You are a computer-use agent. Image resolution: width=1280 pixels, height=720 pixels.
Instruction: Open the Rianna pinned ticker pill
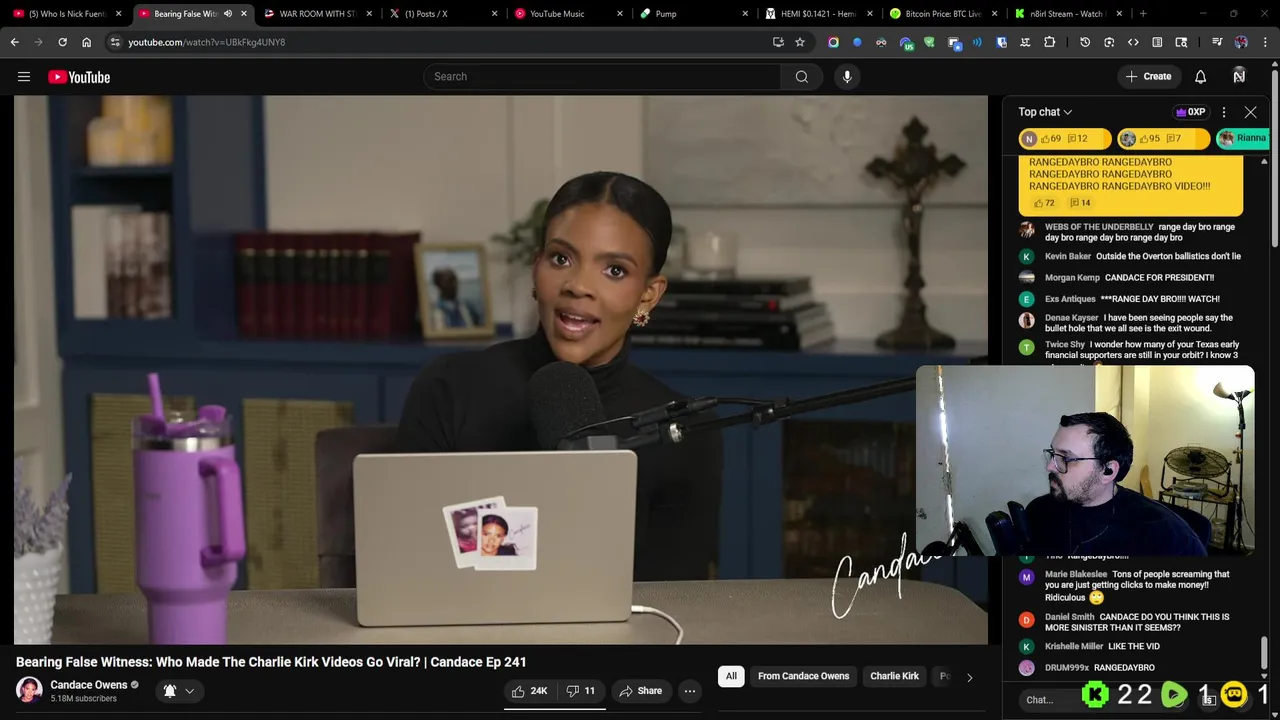click(1244, 138)
